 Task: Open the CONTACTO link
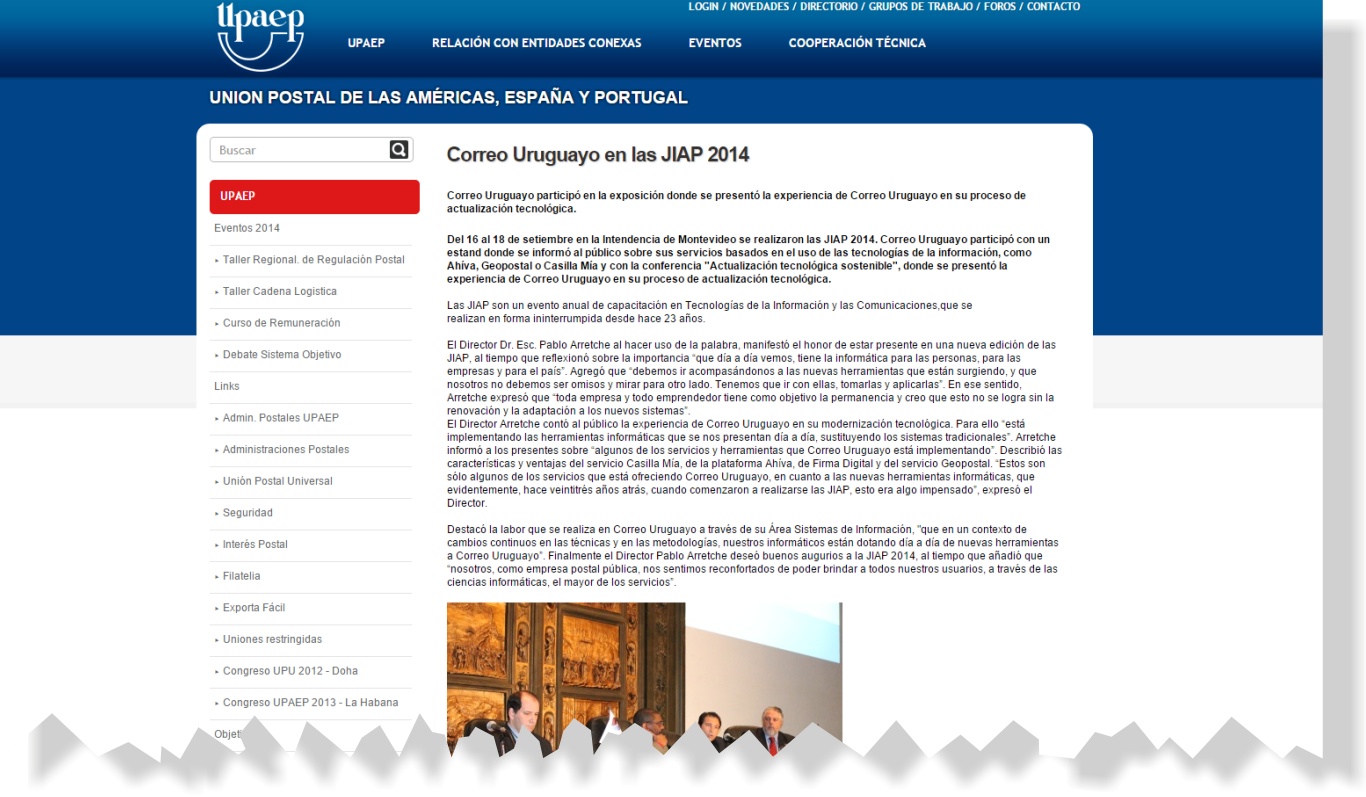[x=1053, y=7]
